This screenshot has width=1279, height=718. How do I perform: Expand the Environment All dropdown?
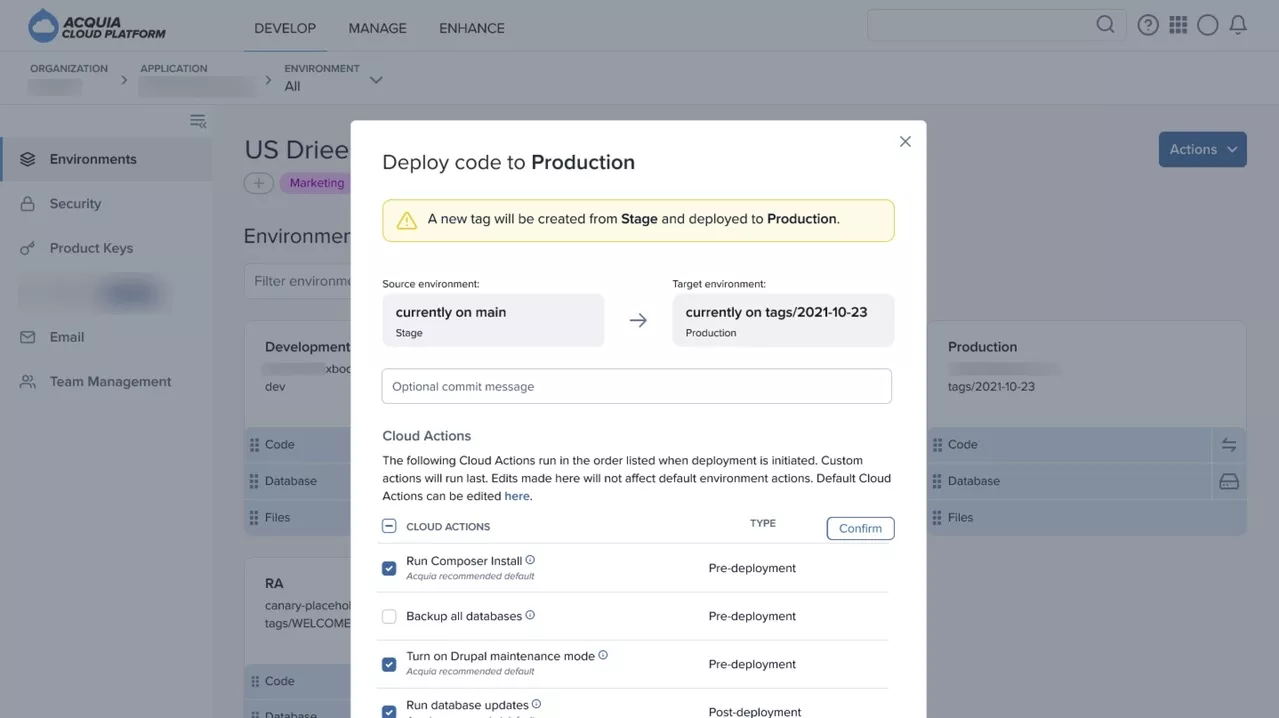click(376, 80)
